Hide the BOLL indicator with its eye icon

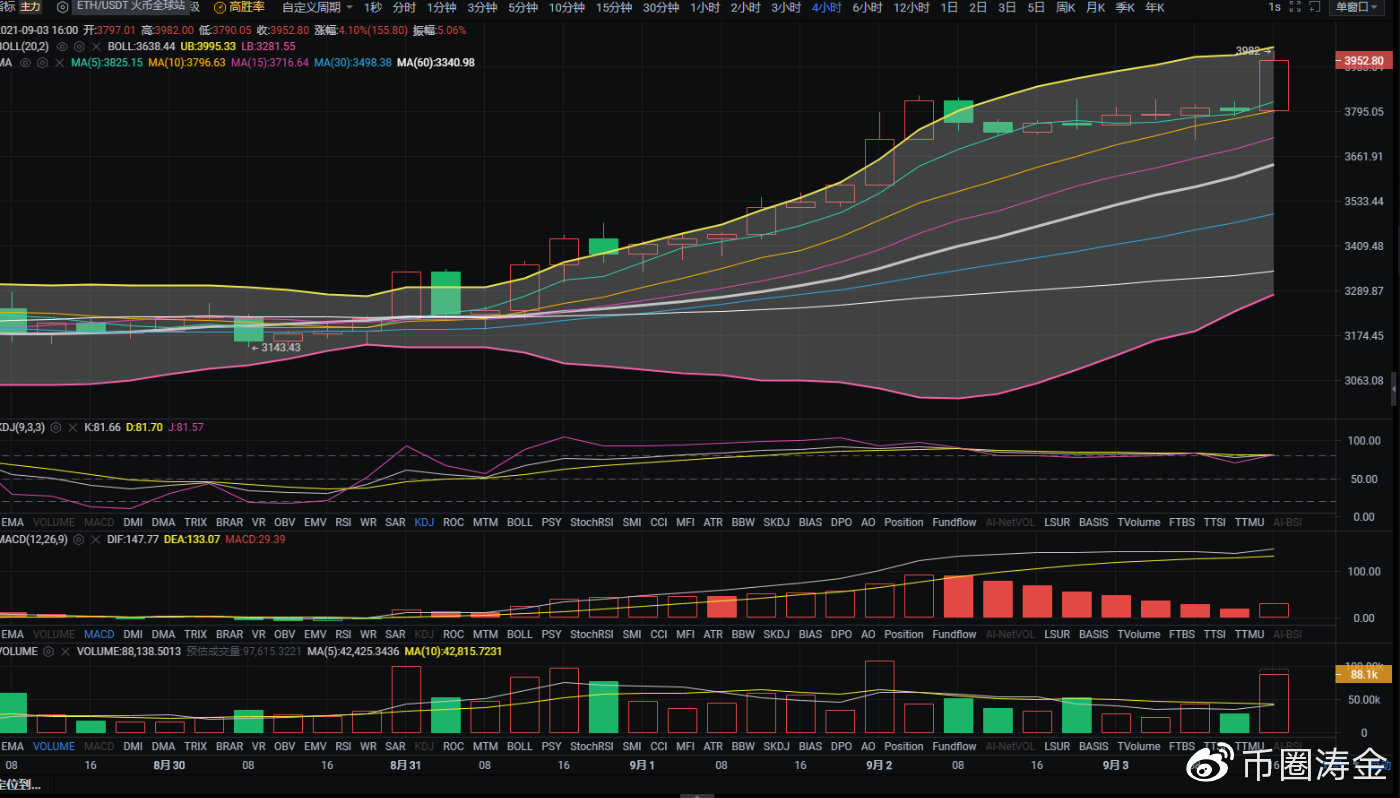pos(62,46)
